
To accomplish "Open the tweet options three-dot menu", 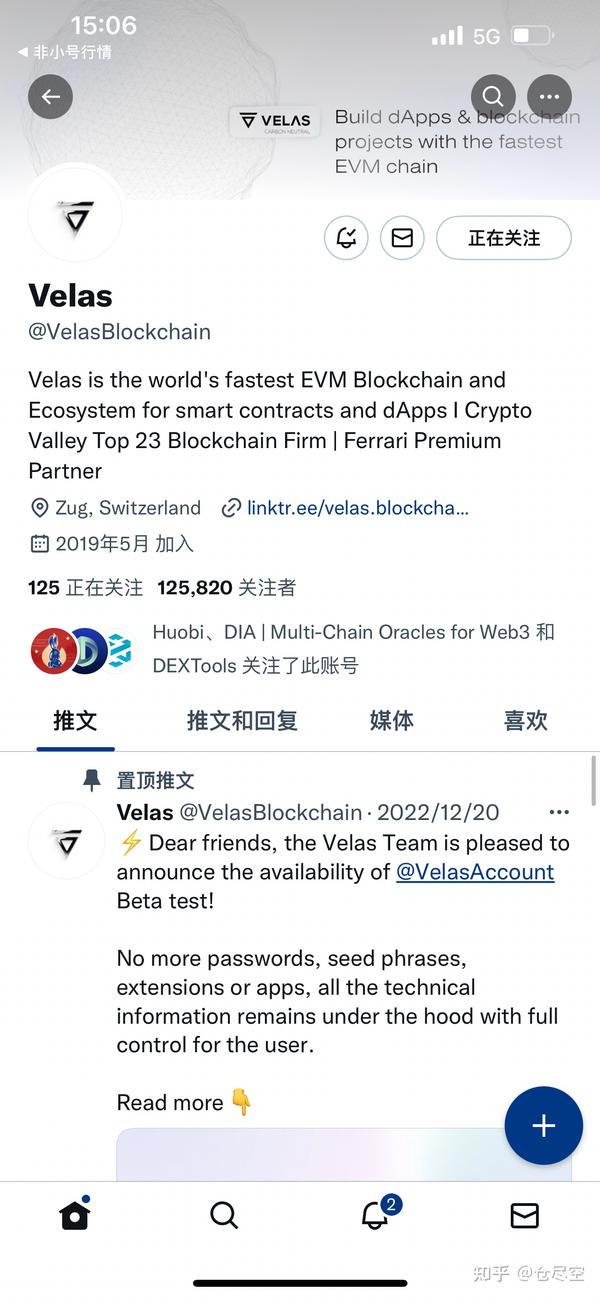I will click(558, 812).
